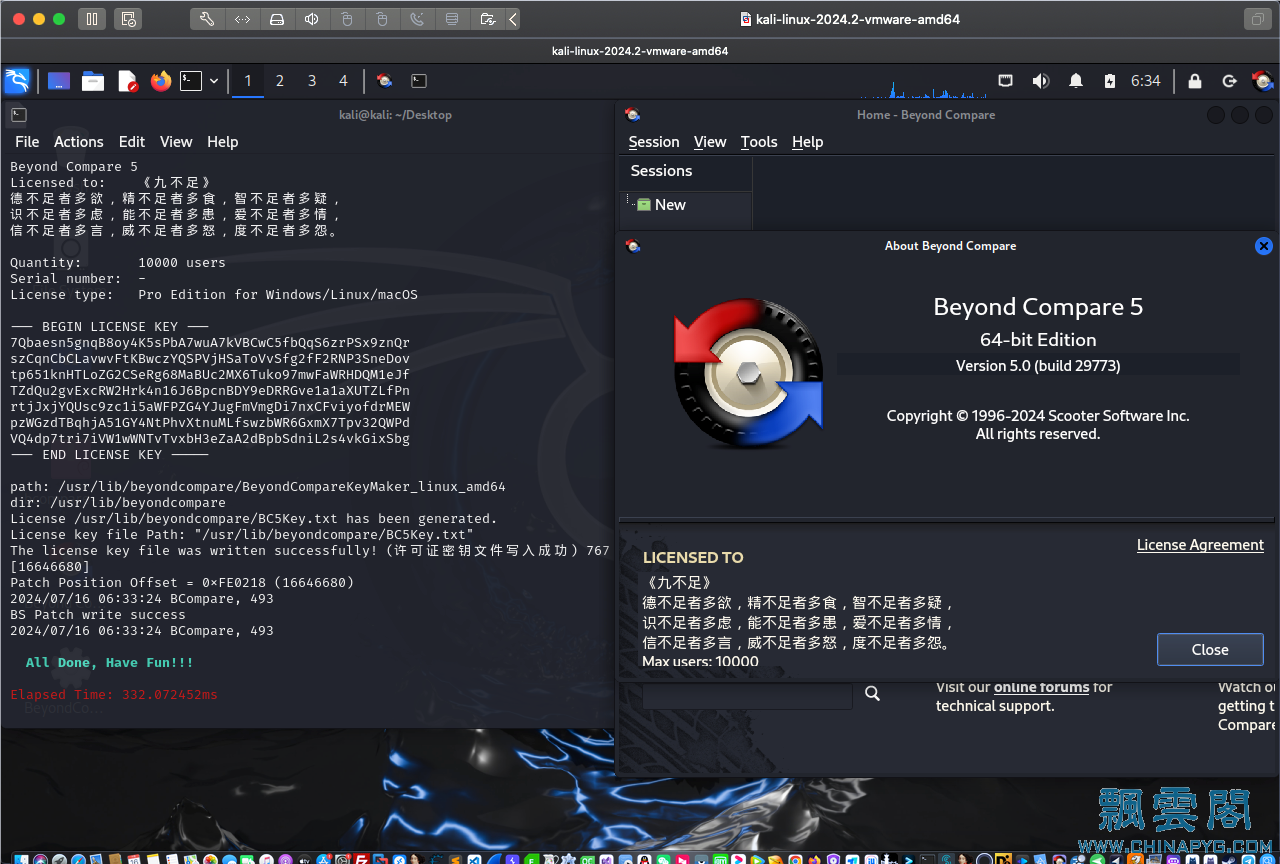Click the show desktop panel icon
Screen dimensions: 1280x864
click(x=59, y=81)
